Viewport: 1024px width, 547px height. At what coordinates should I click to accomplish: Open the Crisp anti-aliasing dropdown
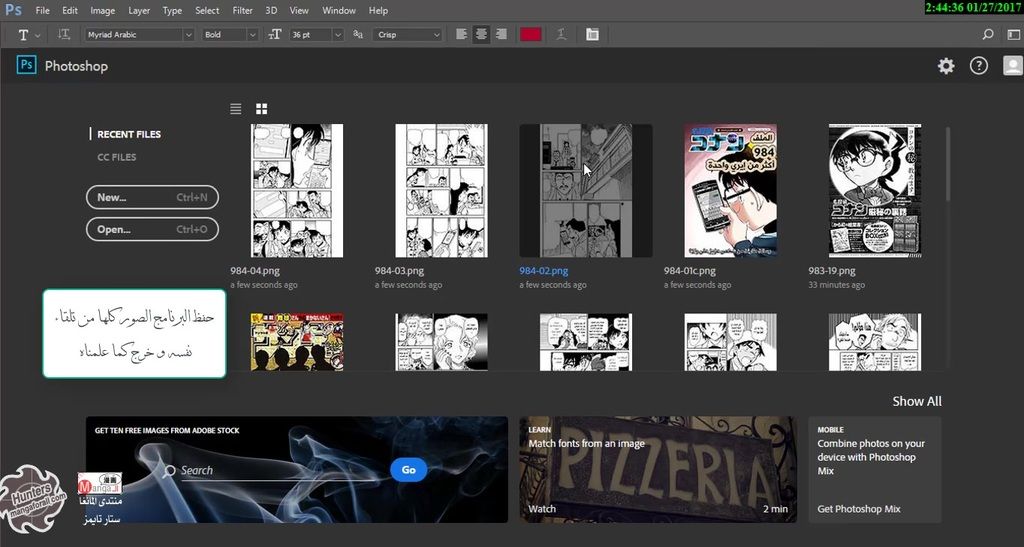coord(408,35)
